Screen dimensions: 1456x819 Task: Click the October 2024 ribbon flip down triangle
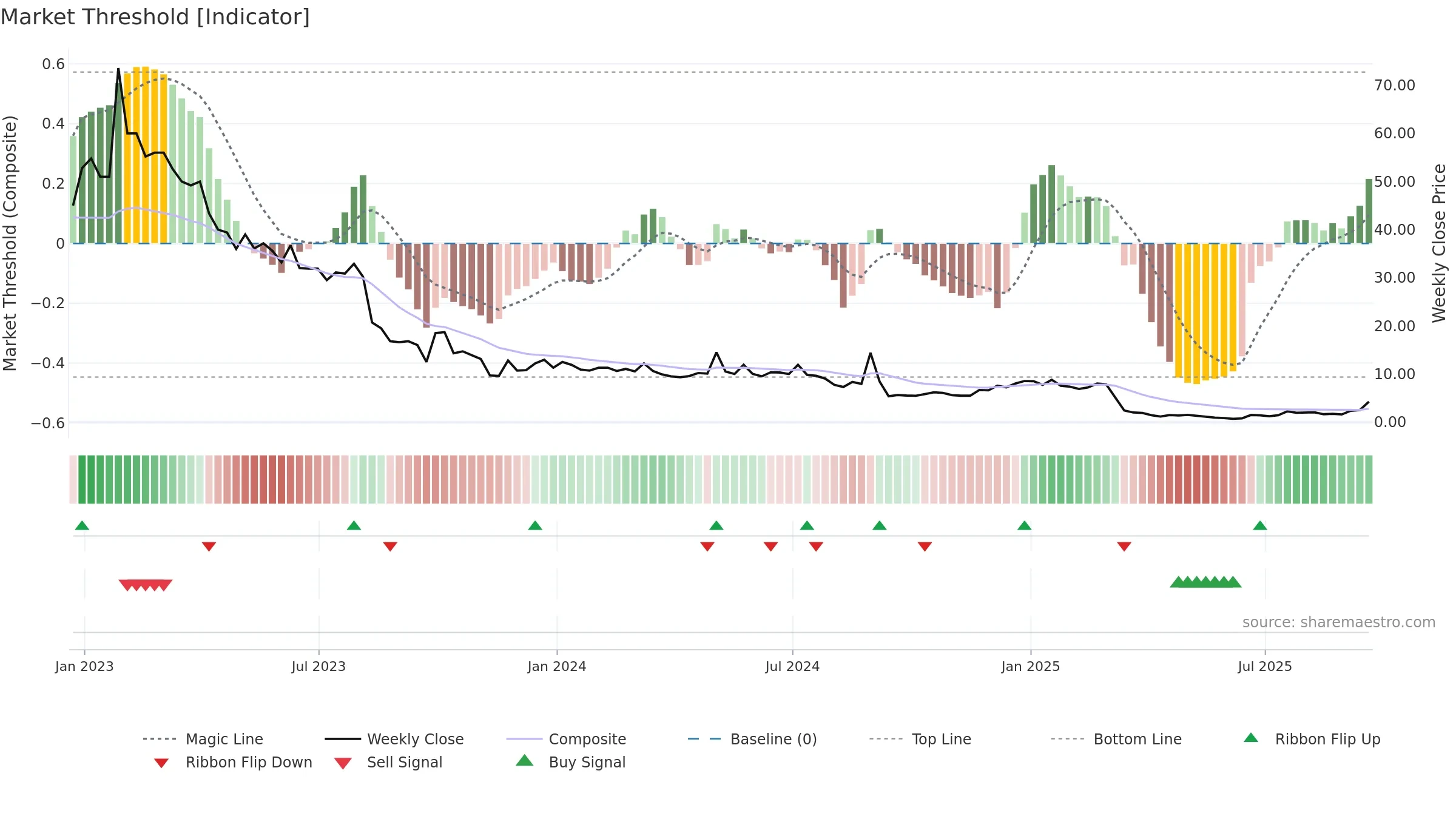coord(925,547)
